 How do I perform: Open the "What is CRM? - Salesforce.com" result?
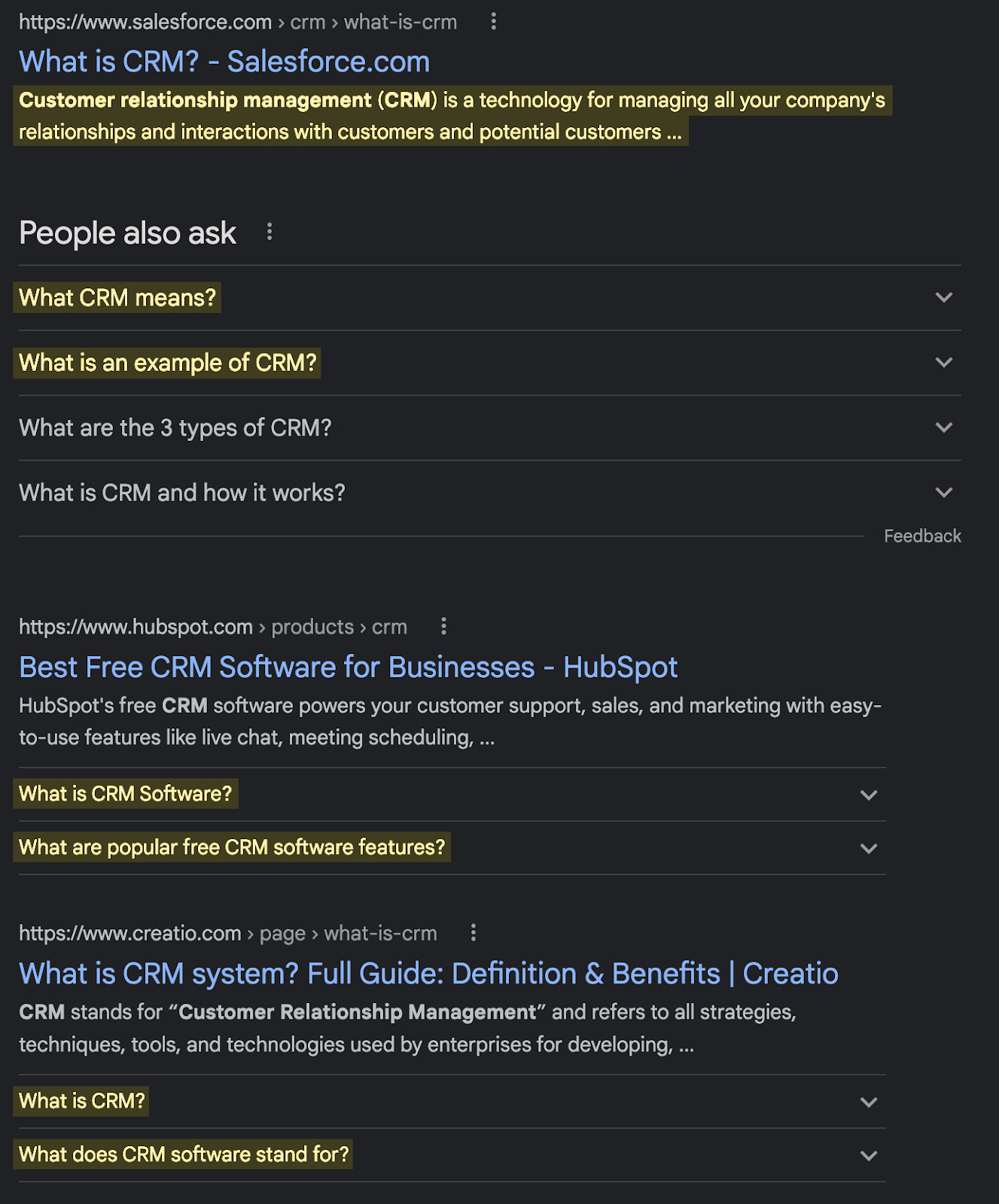224,61
